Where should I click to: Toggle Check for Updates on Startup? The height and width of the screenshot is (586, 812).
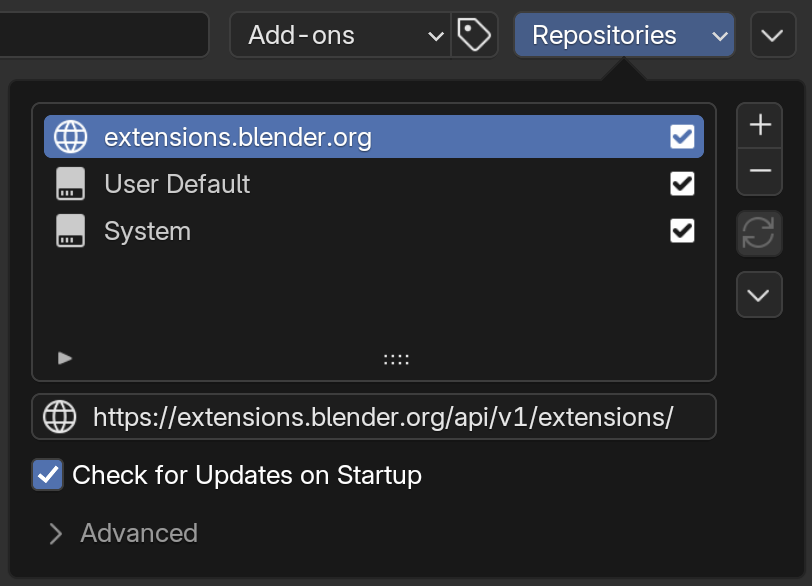coord(47,475)
